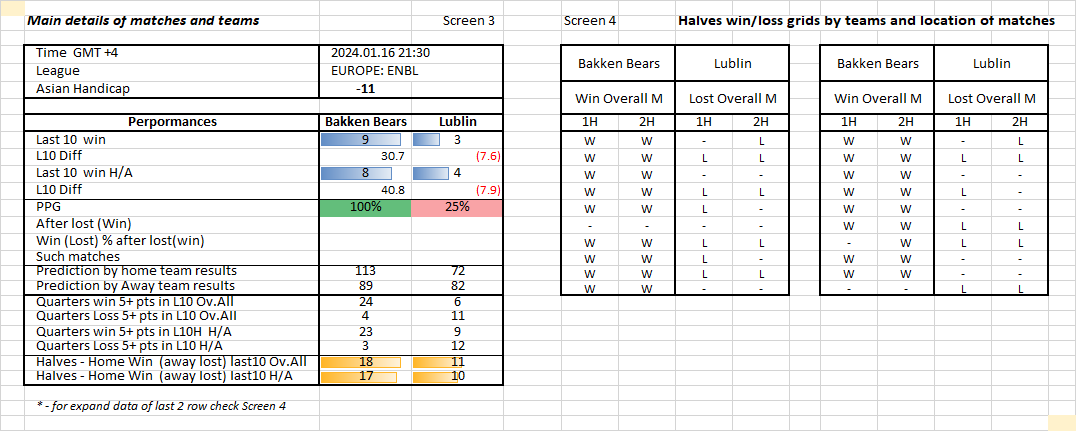1076x441 pixels.
Task: Select the 'Such matches' row label
Action: click(67, 256)
